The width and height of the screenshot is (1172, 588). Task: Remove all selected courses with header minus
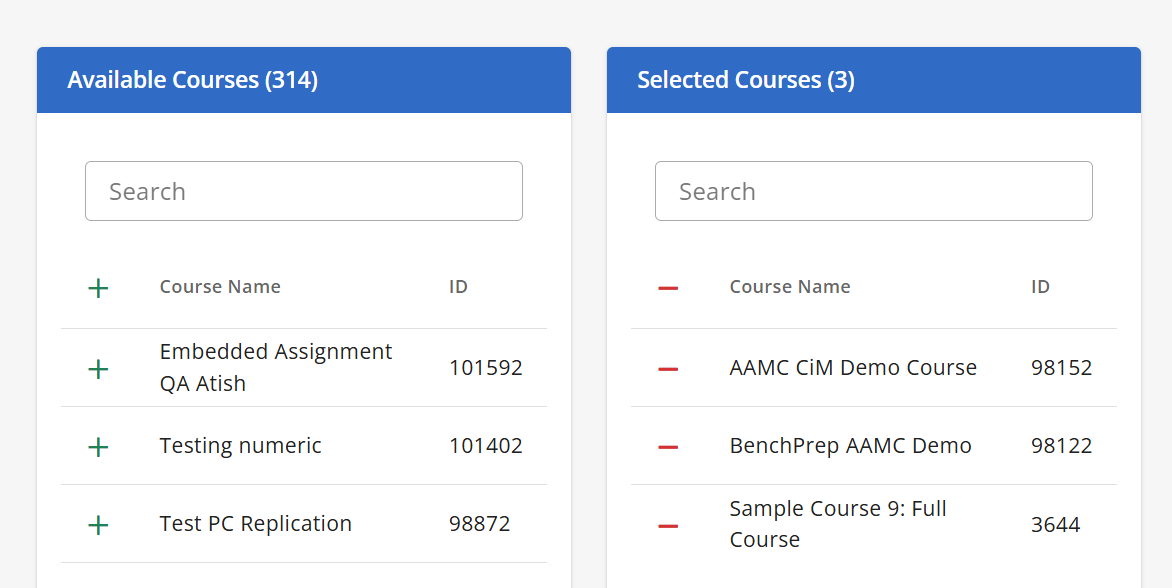point(668,288)
